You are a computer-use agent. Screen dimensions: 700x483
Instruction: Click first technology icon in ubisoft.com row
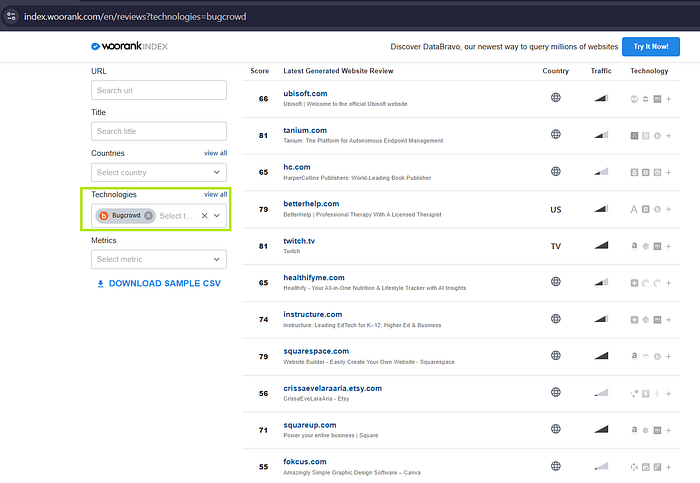634,99
